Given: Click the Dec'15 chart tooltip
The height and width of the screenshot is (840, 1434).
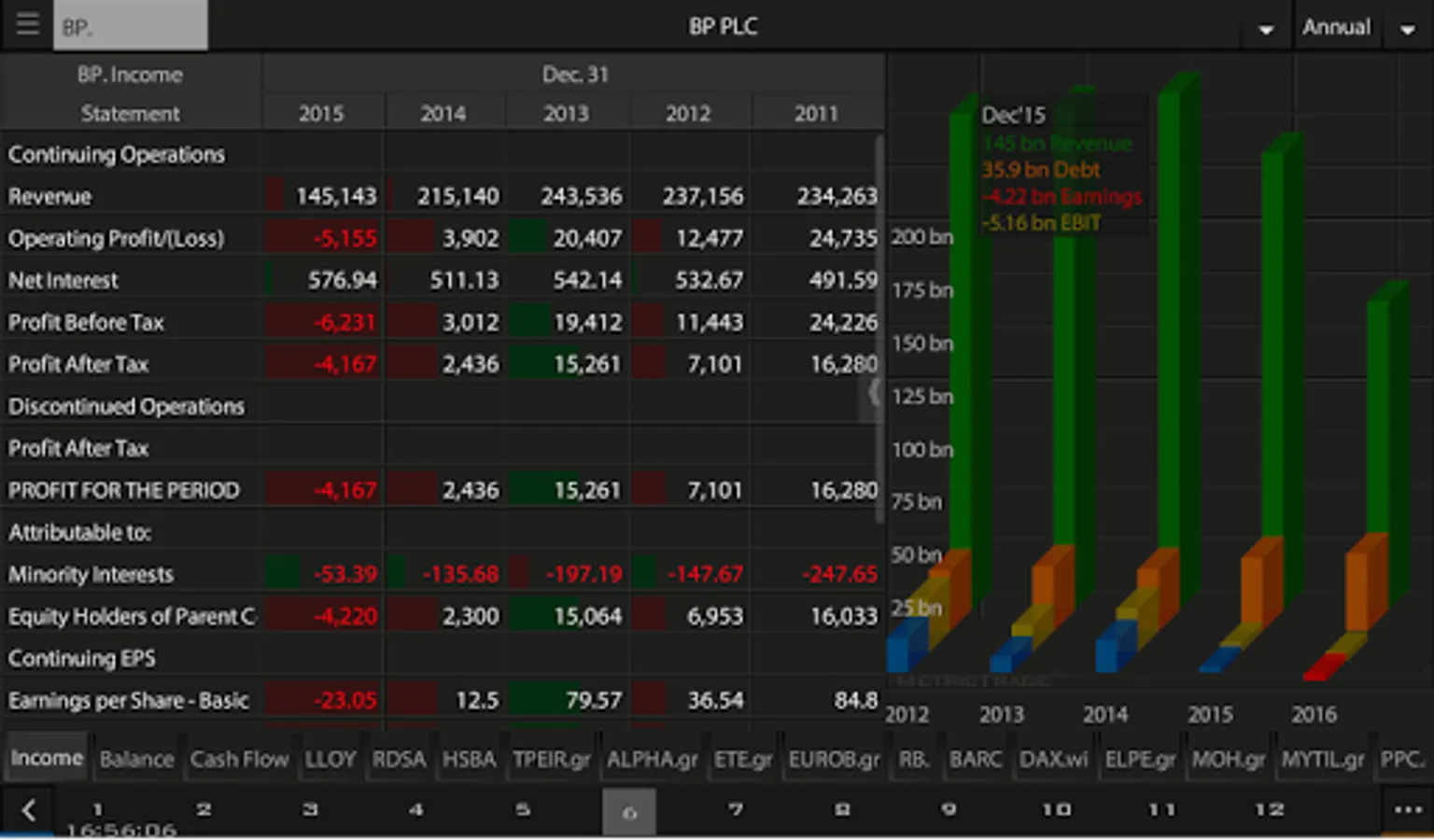Looking at the screenshot, I should [1062, 168].
